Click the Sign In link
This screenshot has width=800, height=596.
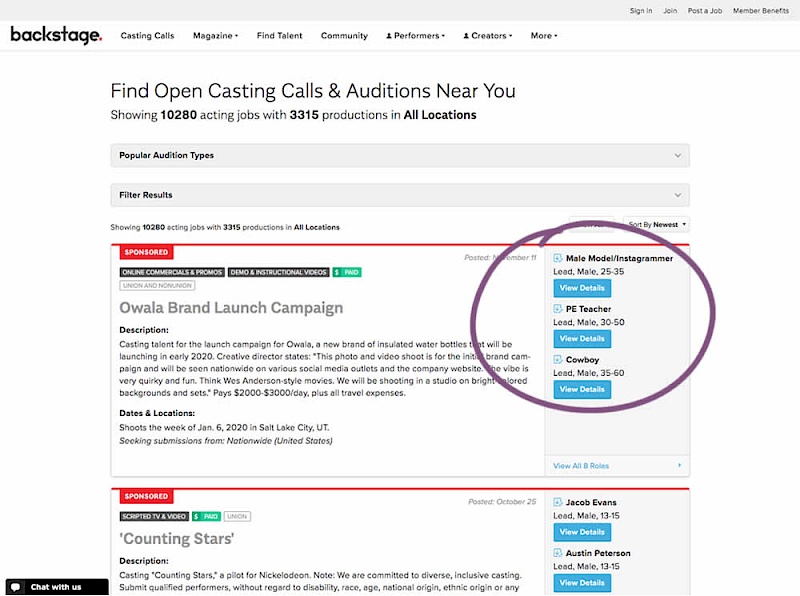(x=641, y=11)
